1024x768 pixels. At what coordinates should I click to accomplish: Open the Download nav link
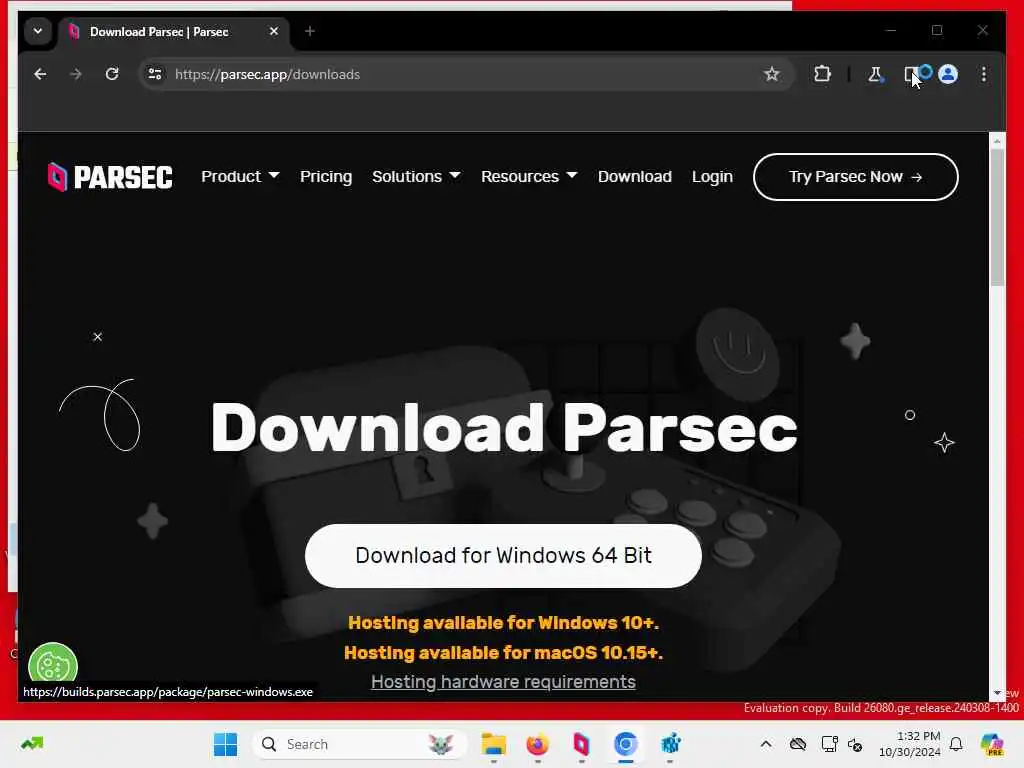point(635,176)
